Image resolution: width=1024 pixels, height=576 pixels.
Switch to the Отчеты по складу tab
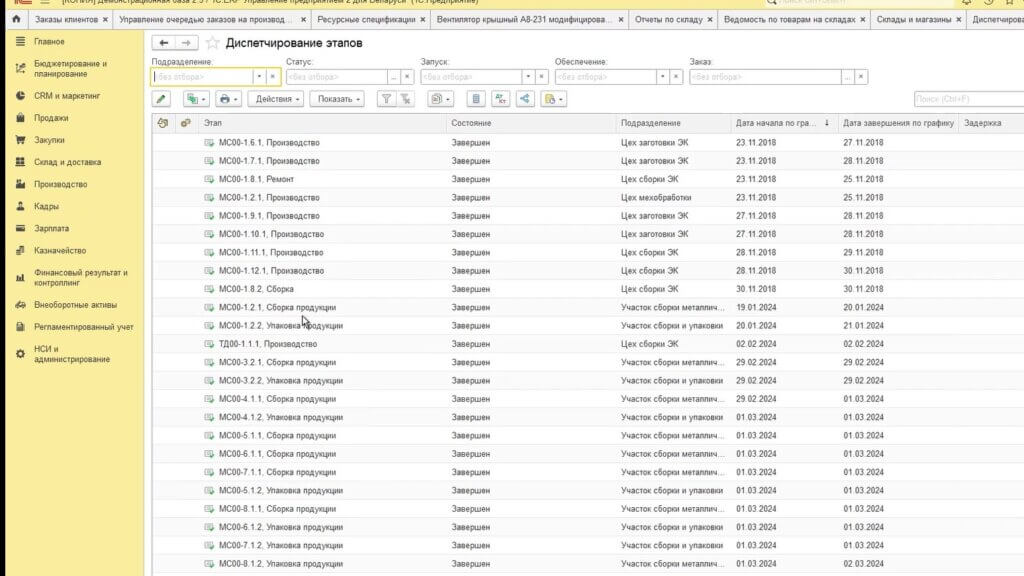670,19
